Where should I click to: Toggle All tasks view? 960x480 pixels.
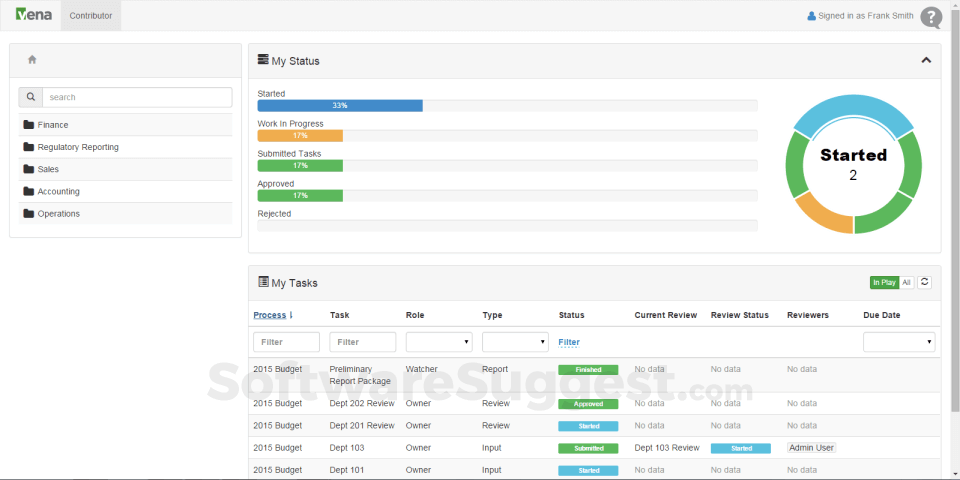click(x=906, y=282)
